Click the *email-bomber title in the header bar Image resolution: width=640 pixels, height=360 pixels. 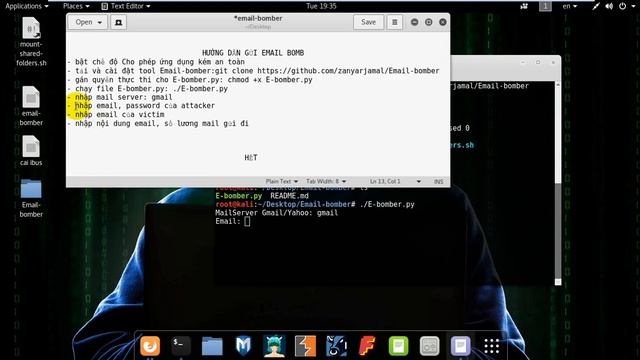[258, 18]
